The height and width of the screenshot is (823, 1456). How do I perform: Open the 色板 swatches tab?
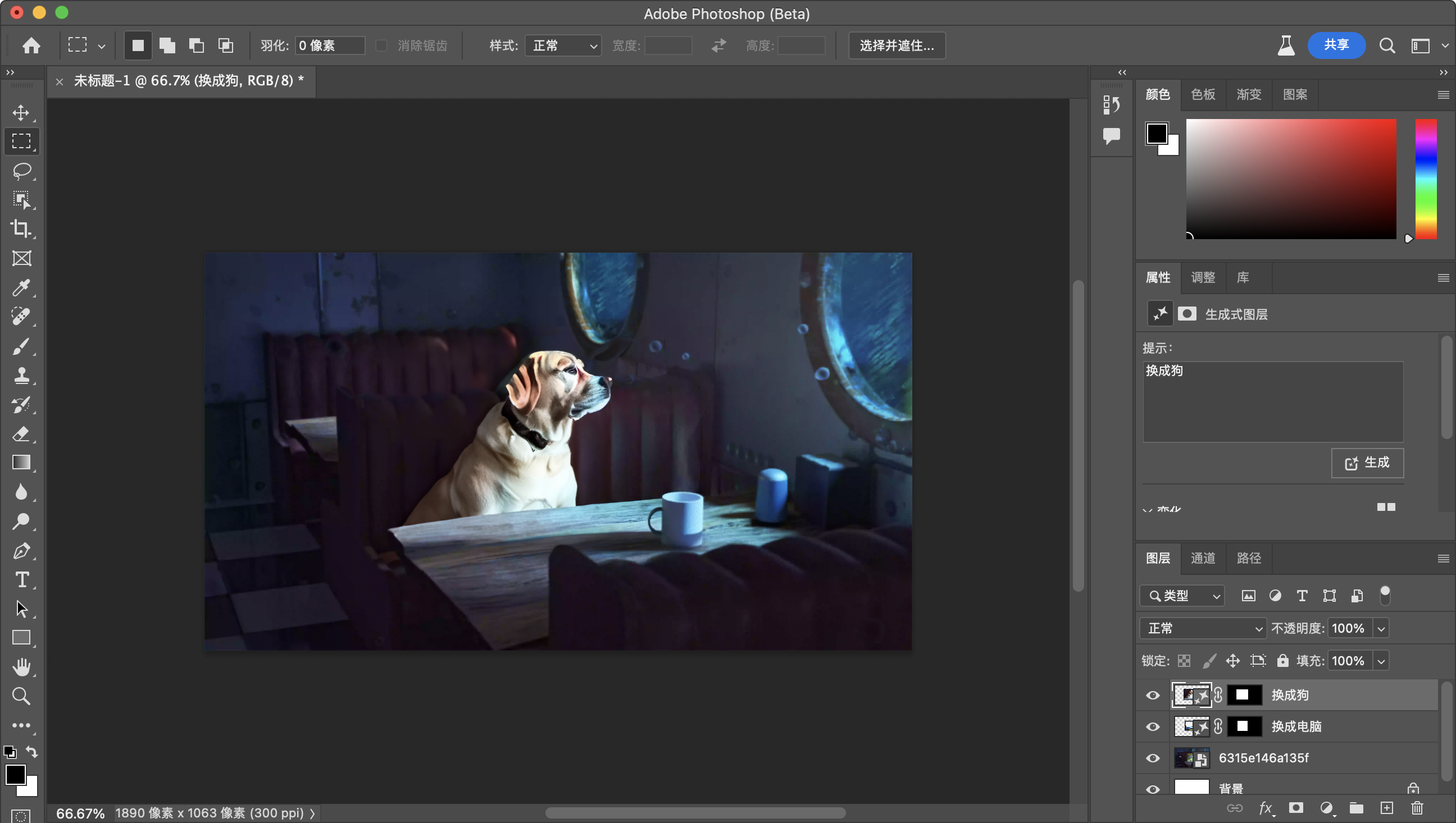pos(1203,94)
